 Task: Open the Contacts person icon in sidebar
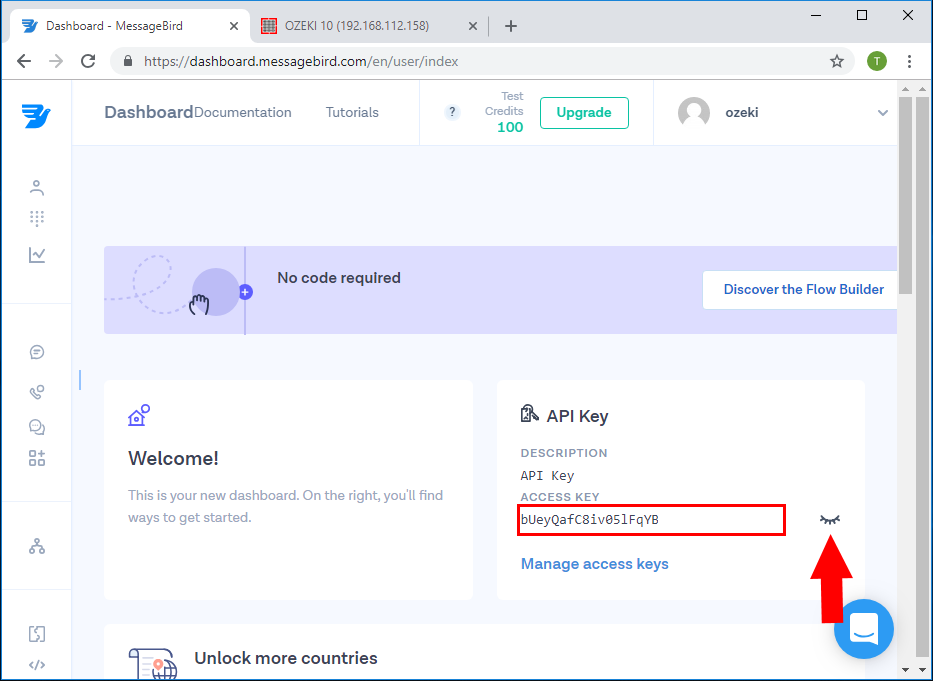tap(37, 187)
